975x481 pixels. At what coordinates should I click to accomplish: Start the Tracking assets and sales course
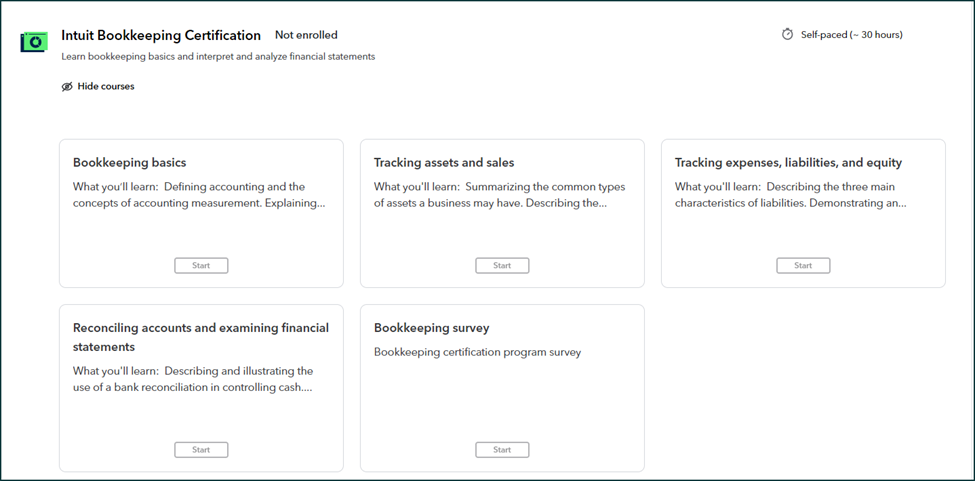pos(502,266)
